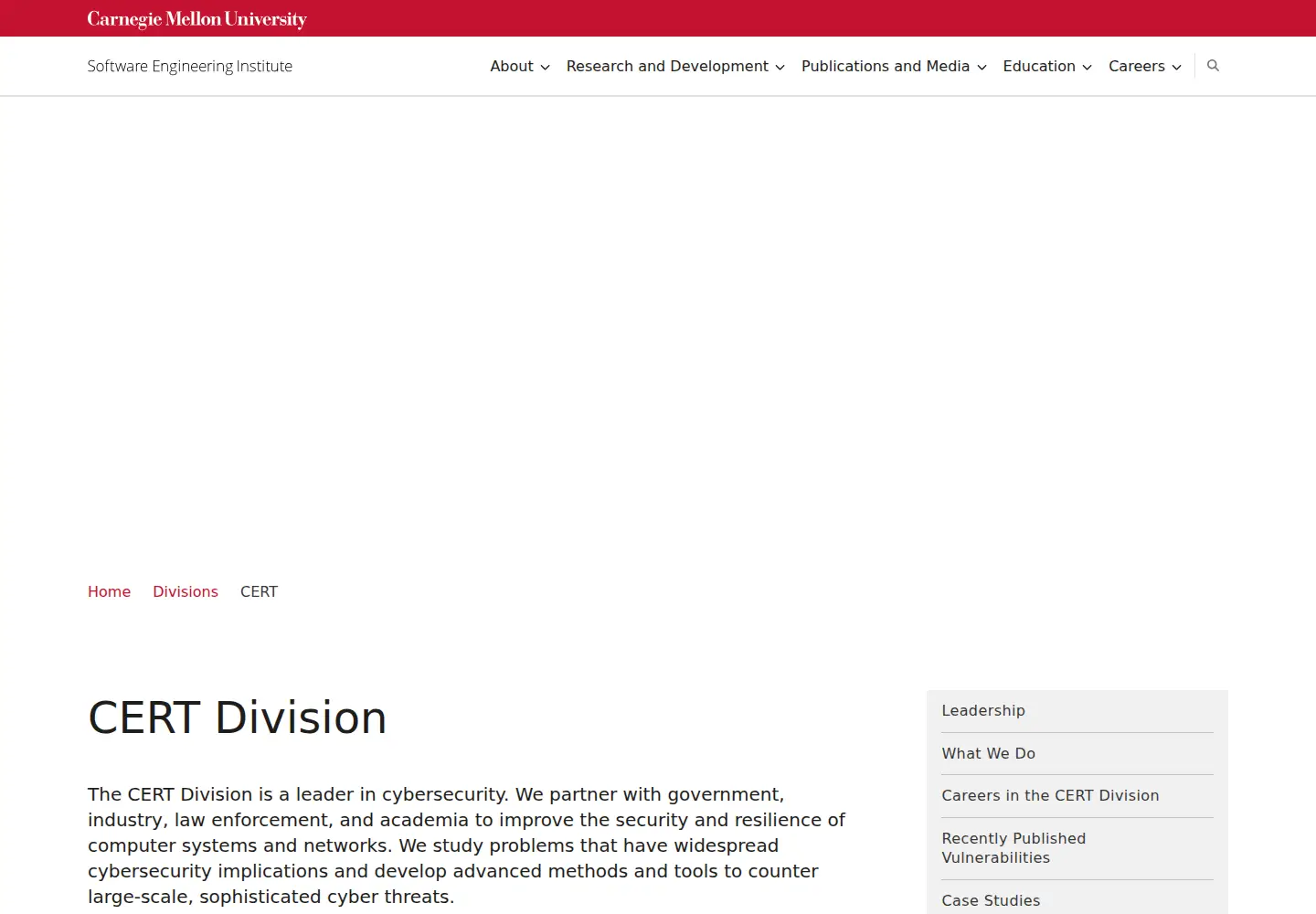Click the CERT Division page heading
Image resolution: width=1316 pixels, height=914 pixels.
[238, 717]
